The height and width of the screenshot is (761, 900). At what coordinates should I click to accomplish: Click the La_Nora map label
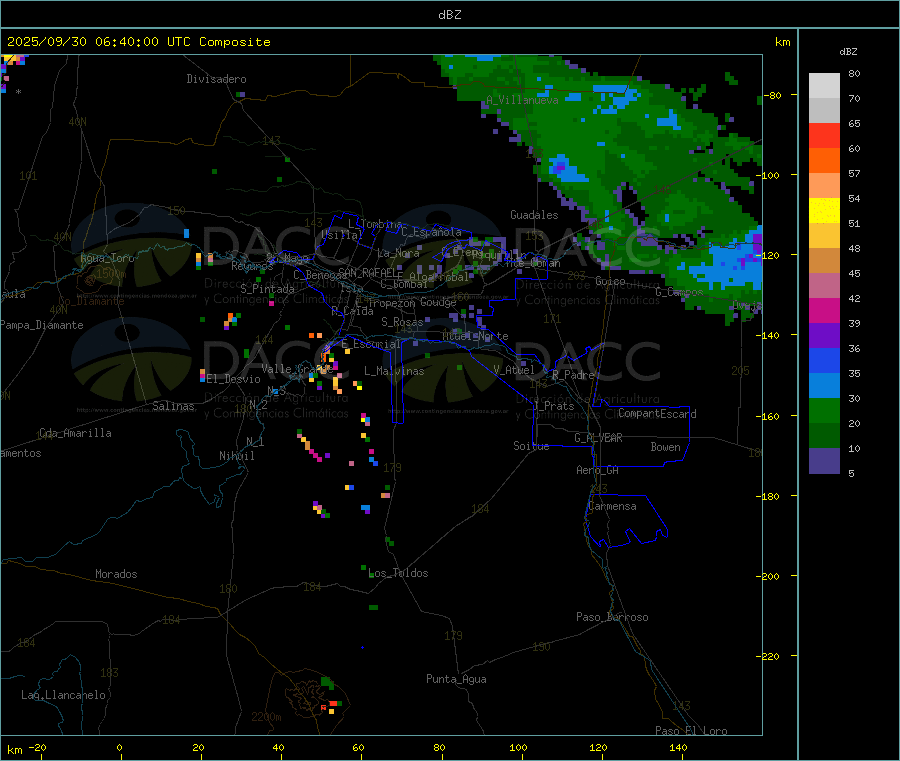coord(398,253)
